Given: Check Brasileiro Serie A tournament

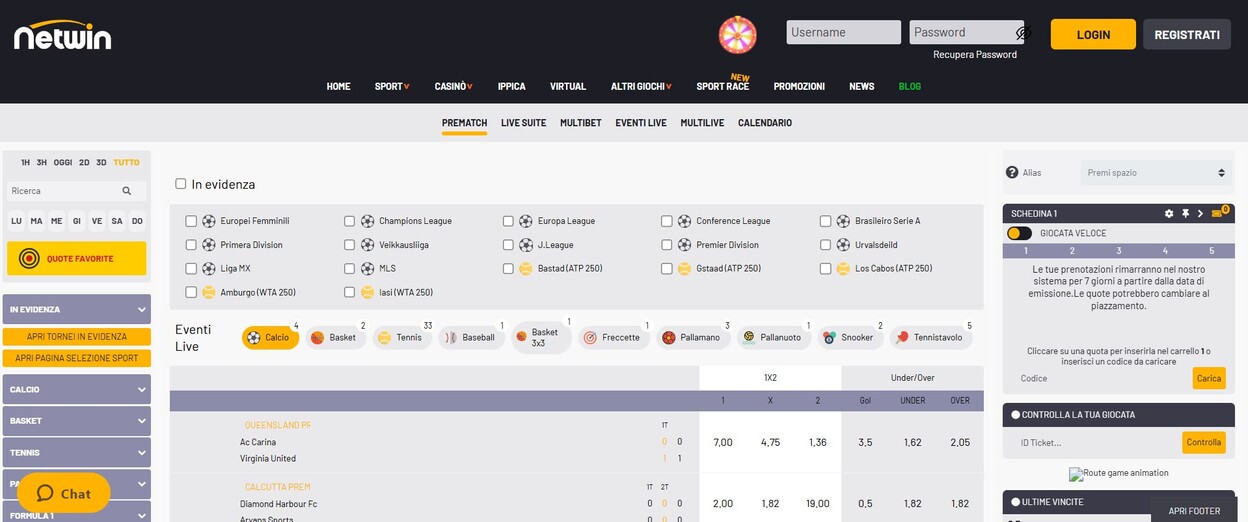Looking at the screenshot, I should click(x=825, y=221).
